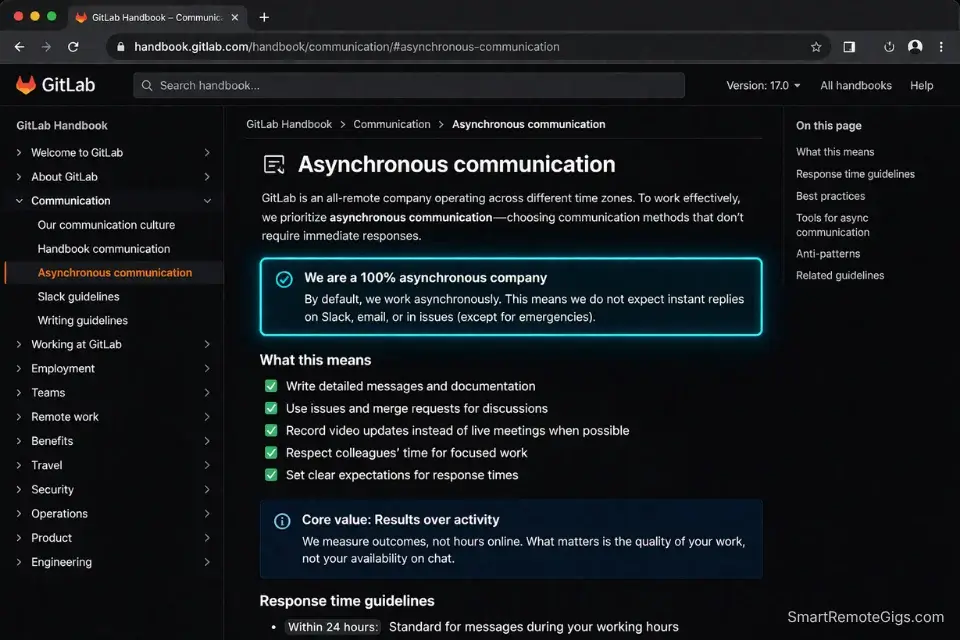This screenshot has width=960, height=640.
Task: Click the document icon beside page title
Action: [x=274, y=165]
